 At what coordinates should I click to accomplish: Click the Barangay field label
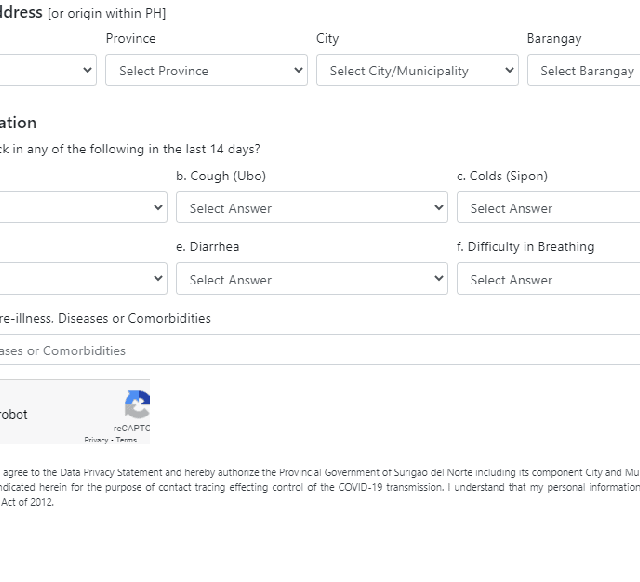(x=554, y=38)
